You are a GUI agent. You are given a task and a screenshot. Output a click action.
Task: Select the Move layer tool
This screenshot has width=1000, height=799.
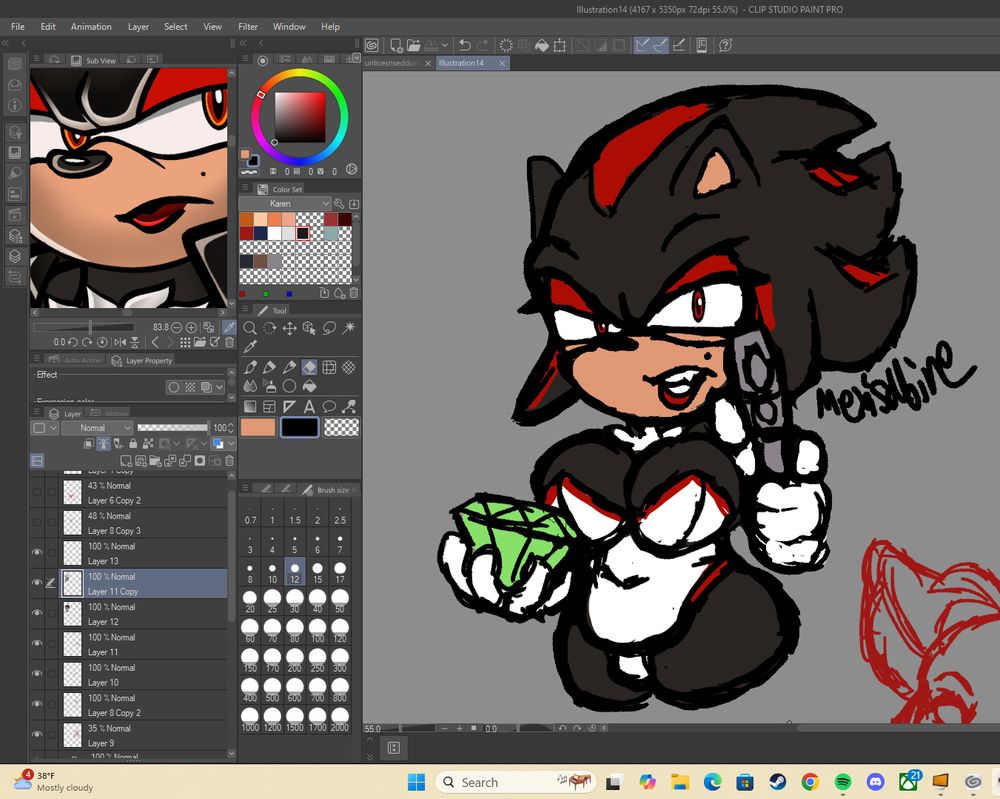point(290,328)
